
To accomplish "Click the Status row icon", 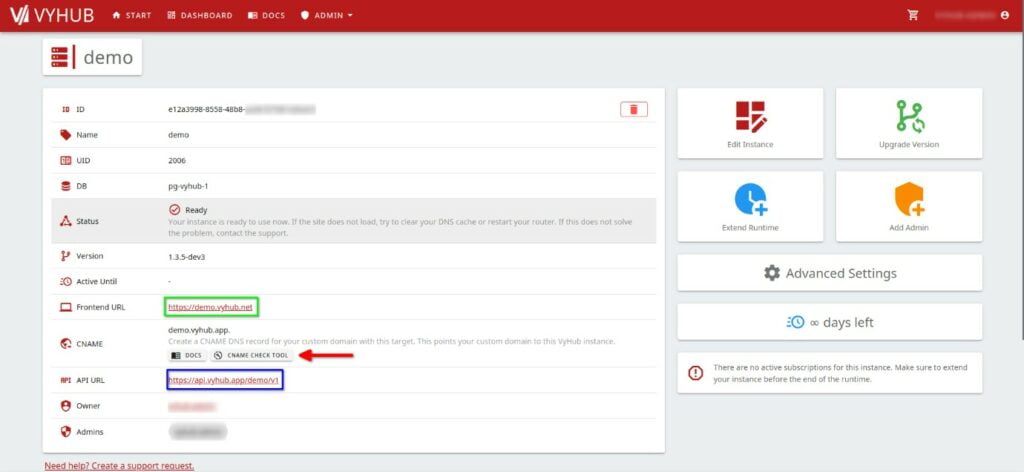I will click(65, 221).
